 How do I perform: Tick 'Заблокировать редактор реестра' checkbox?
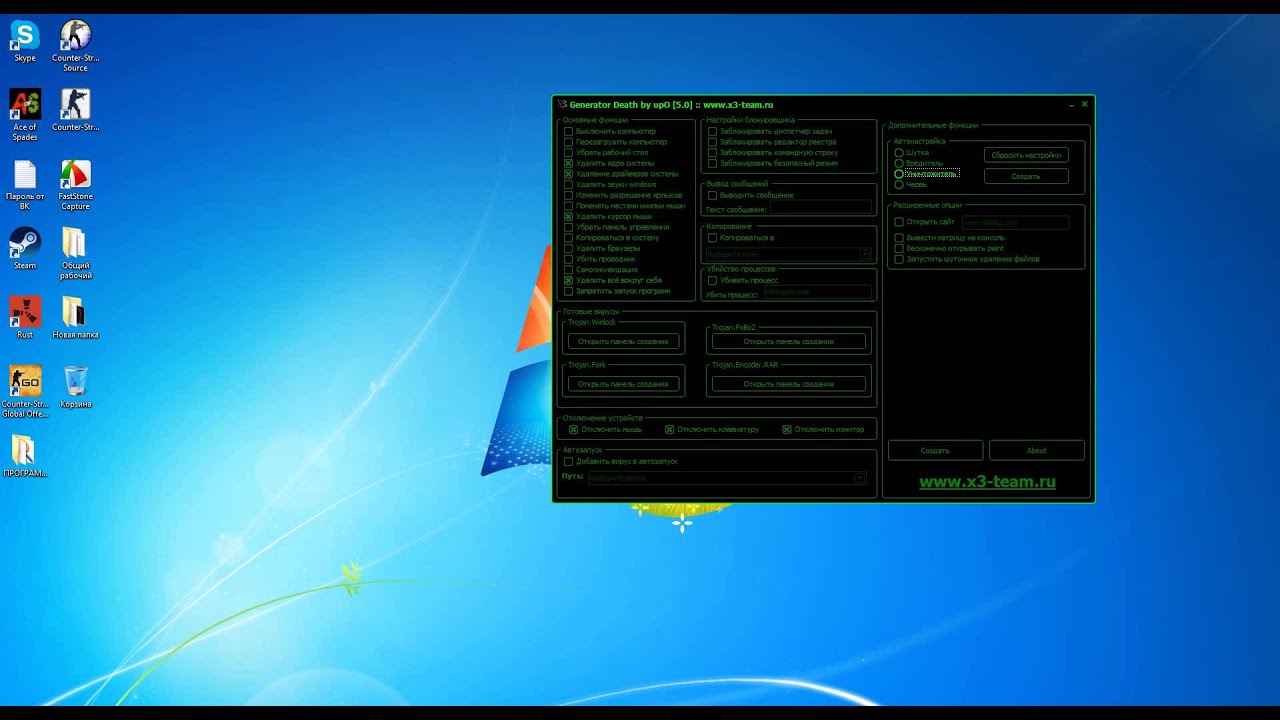713,142
